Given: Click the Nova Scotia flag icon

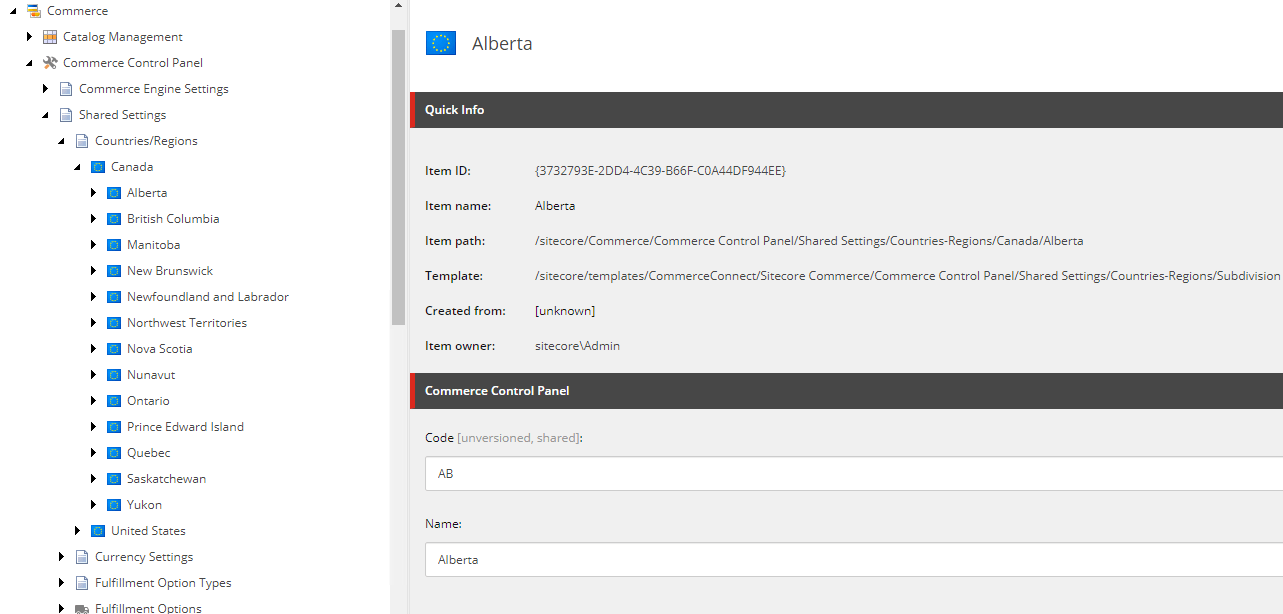Looking at the screenshot, I should [113, 349].
